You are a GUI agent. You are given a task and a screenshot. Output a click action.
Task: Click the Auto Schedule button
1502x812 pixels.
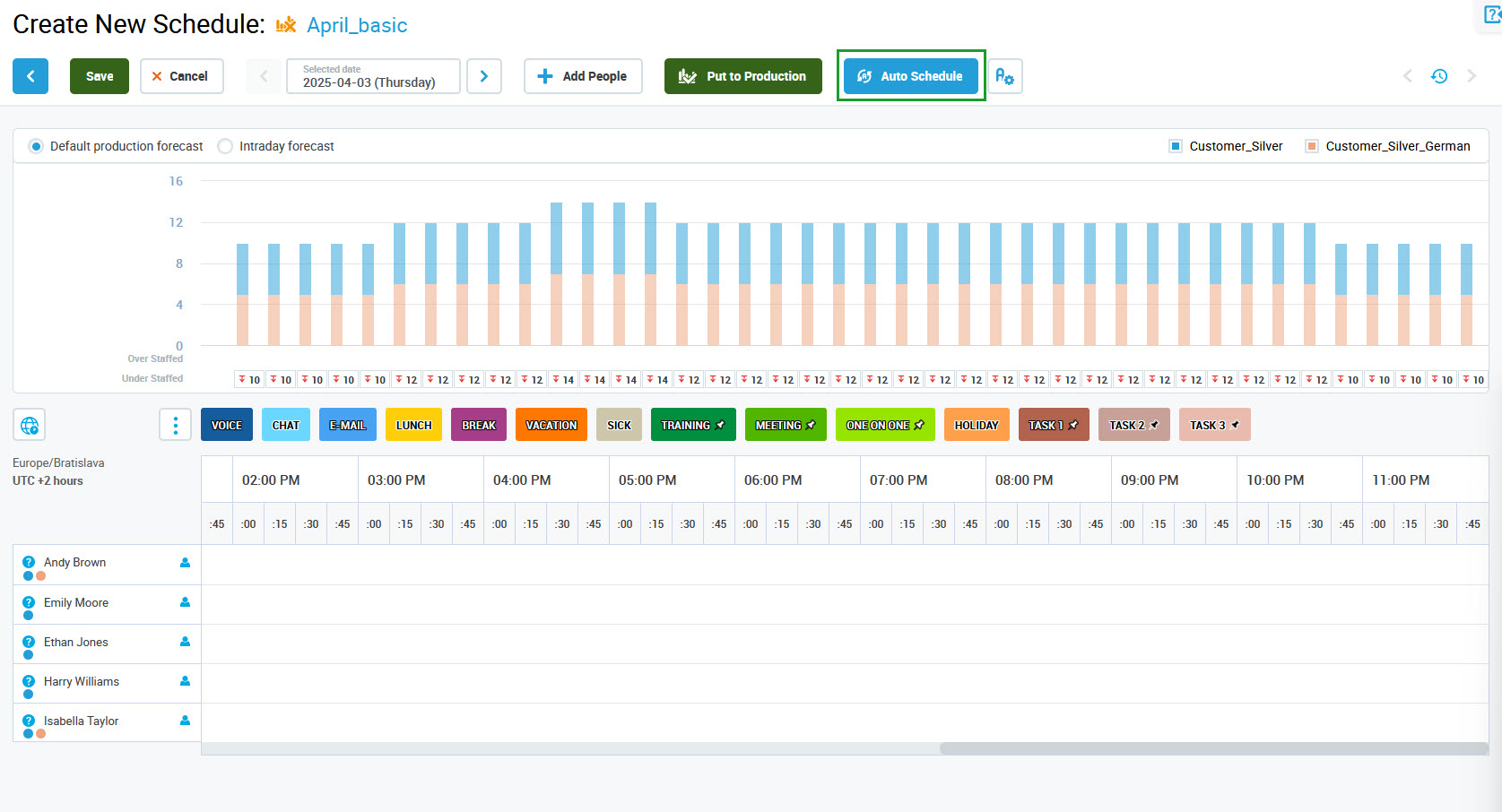(x=911, y=76)
